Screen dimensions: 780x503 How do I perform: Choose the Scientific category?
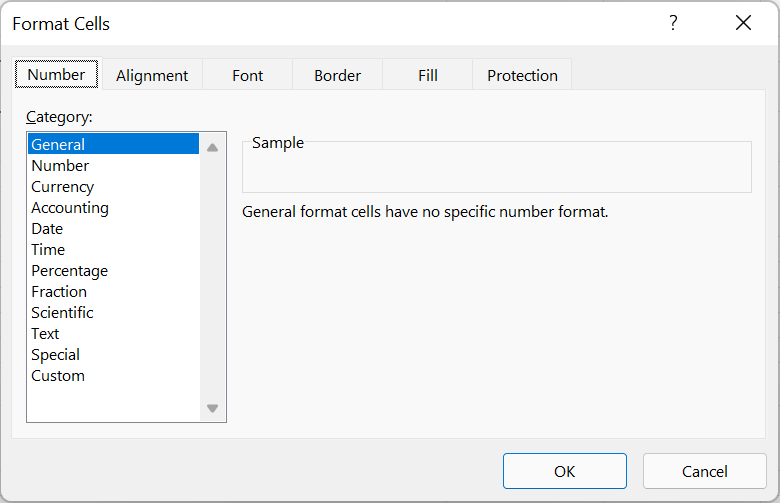click(113, 312)
